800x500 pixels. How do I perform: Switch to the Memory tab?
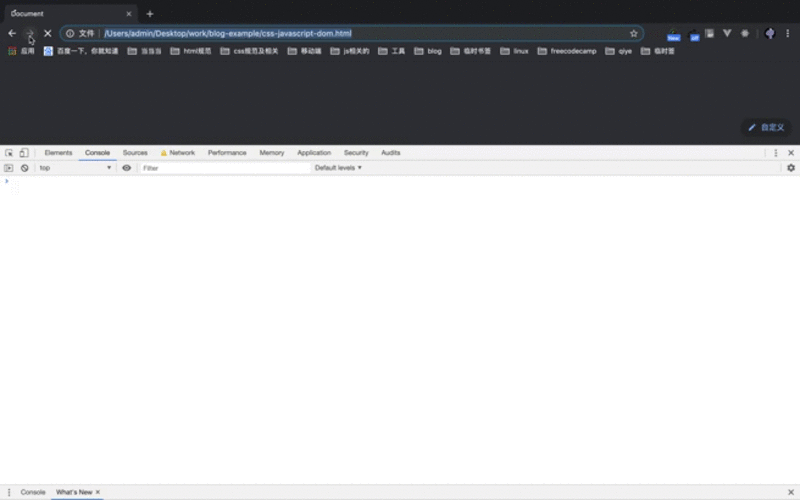[x=271, y=153]
